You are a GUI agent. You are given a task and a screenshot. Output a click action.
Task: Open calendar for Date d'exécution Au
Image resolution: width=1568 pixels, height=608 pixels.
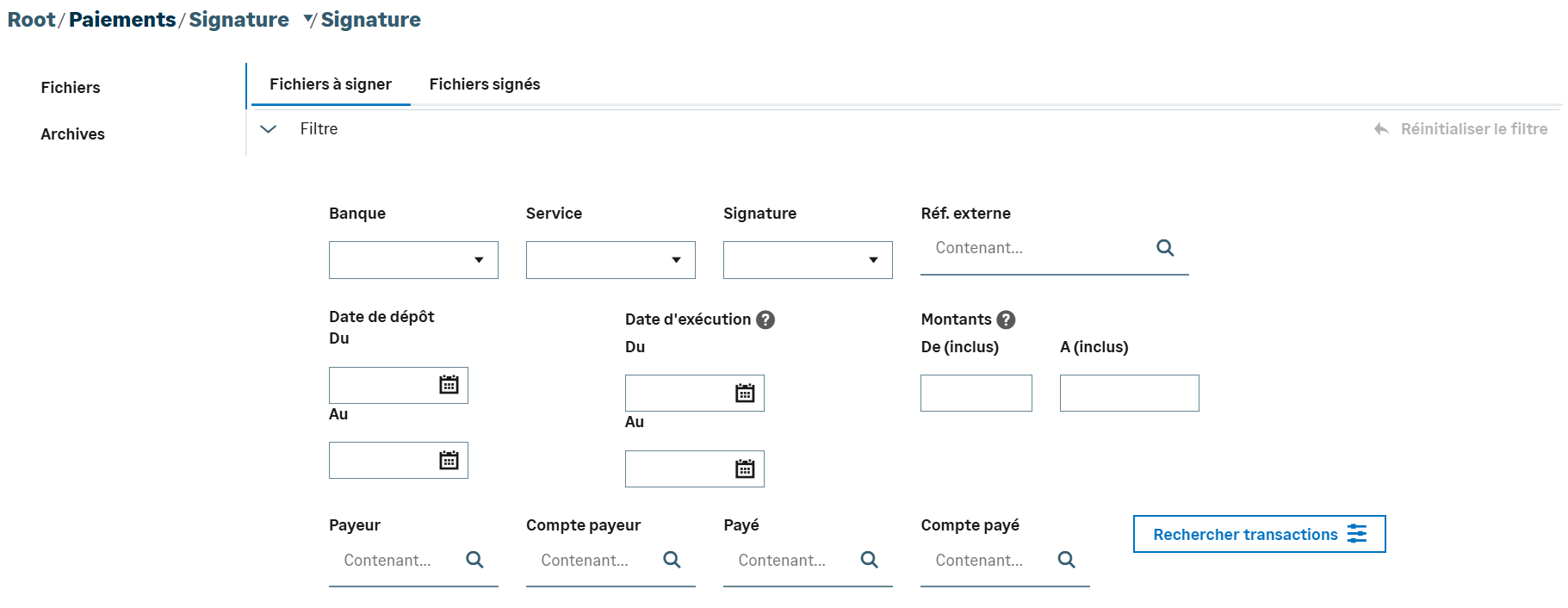point(745,469)
